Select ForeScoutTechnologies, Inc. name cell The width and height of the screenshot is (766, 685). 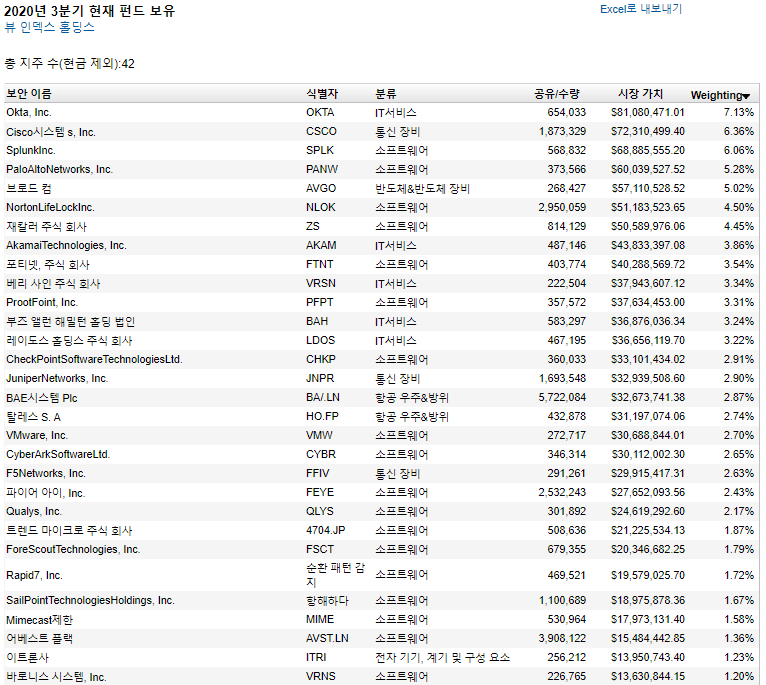[73, 550]
